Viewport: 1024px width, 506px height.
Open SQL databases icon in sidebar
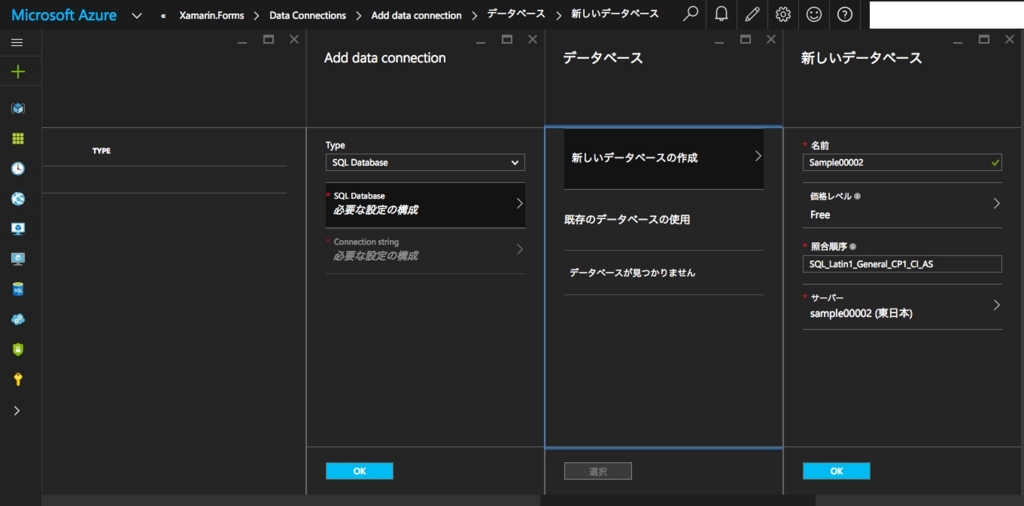click(18, 289)
